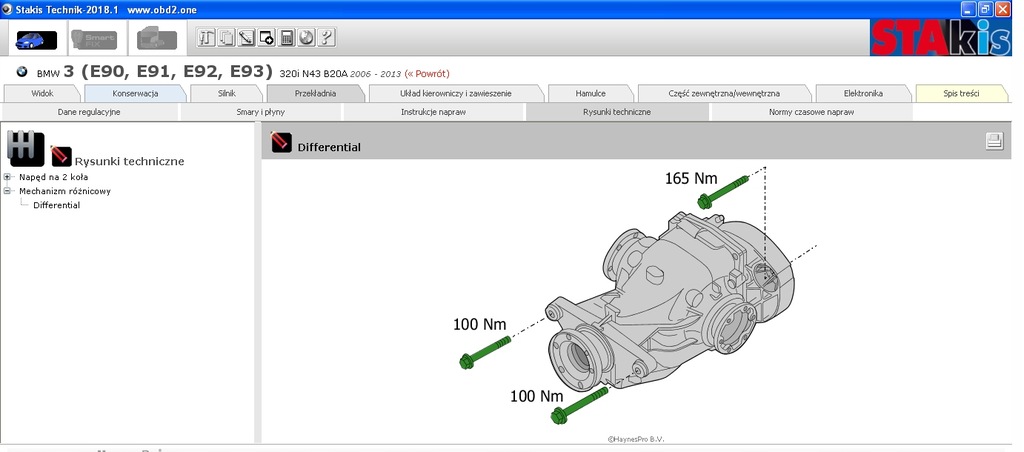Screen dimensions: 1024x452
Task: Click the print icon in Differential header
Action: click(x=994, y=141)
